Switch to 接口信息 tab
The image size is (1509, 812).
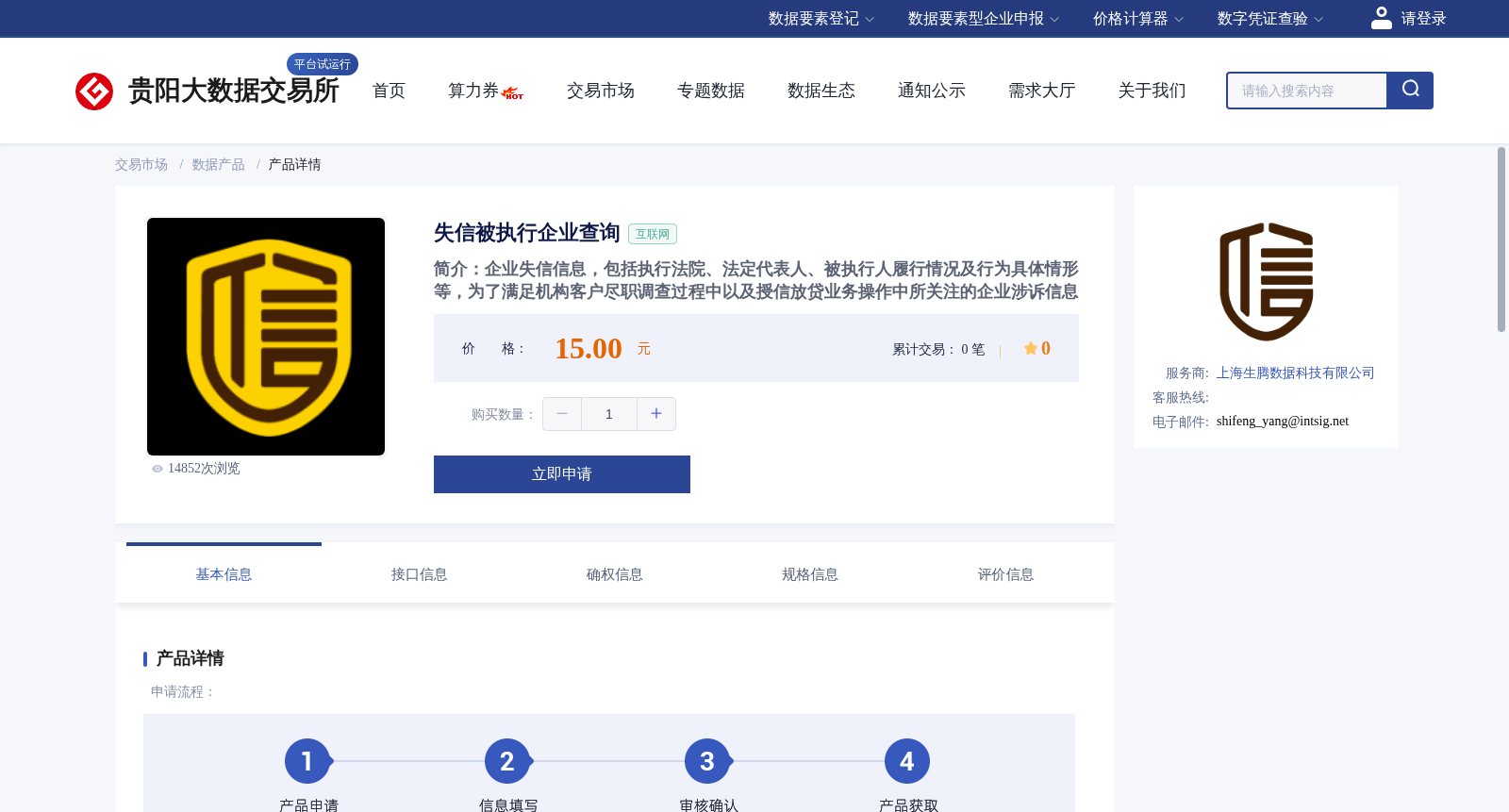click(419, 574)
